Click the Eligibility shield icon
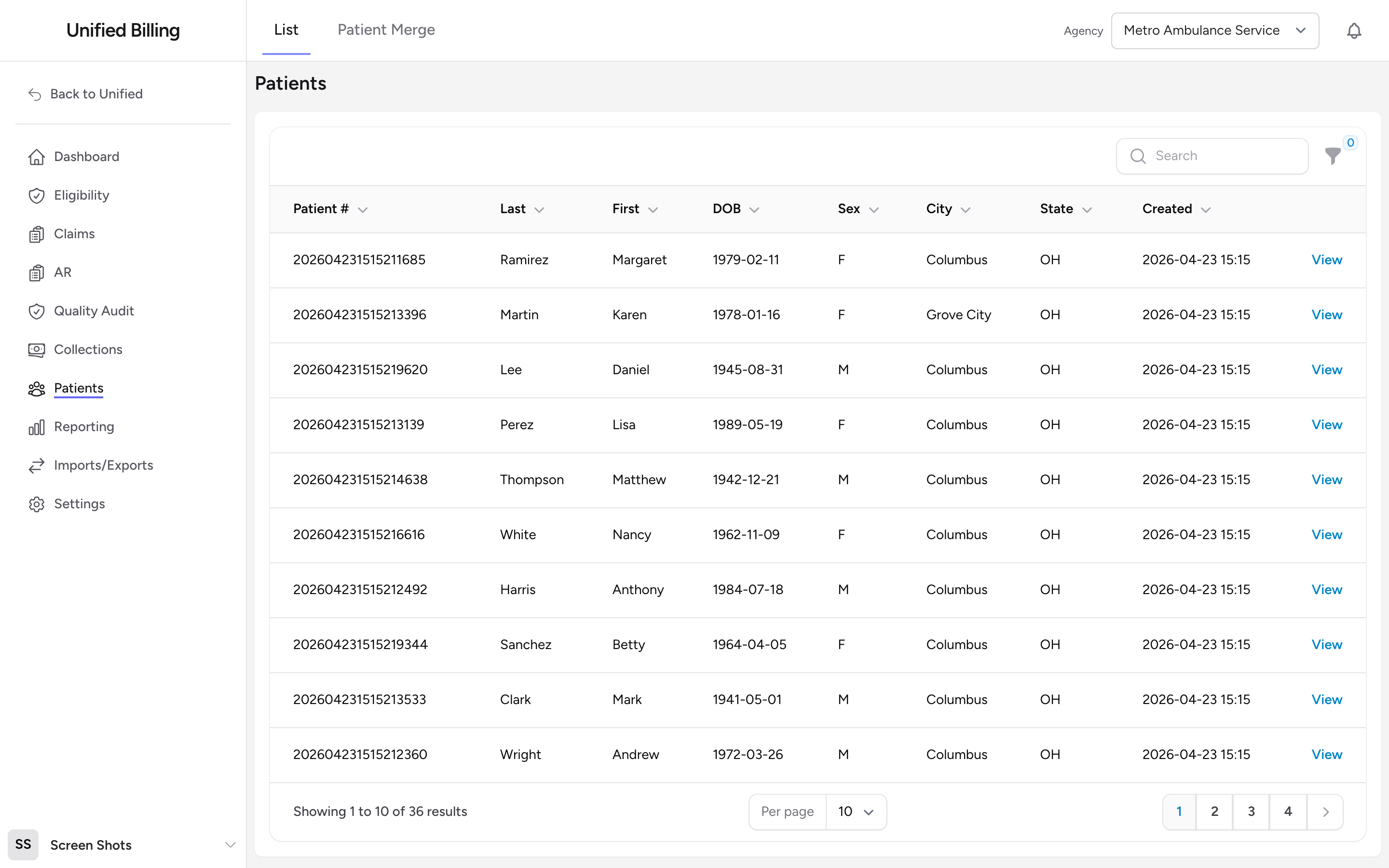The image size is (1389, 868). coord(37,195)
